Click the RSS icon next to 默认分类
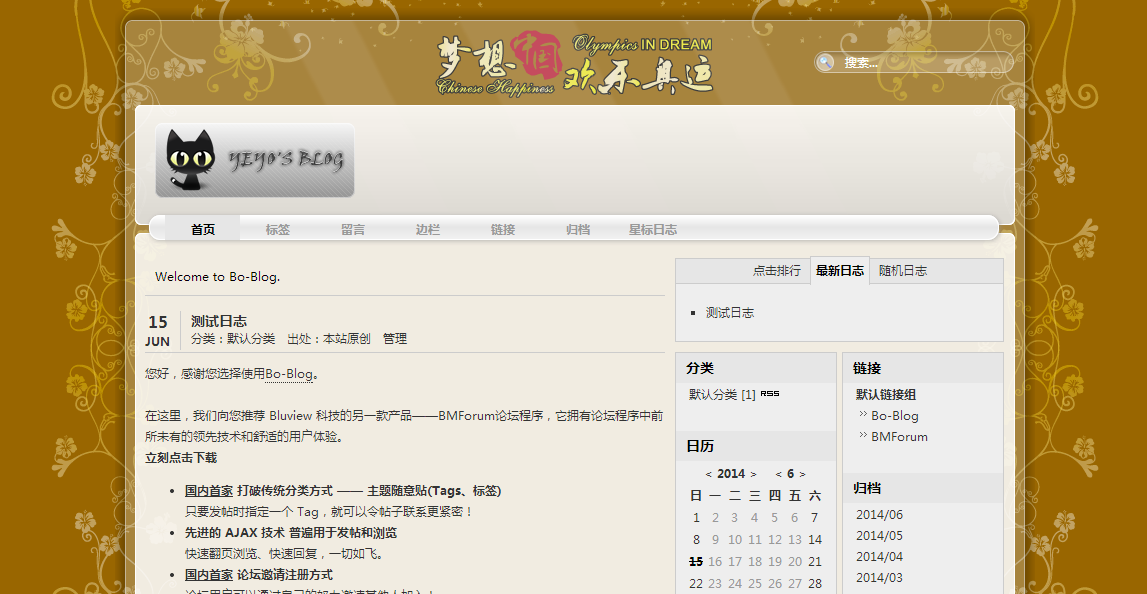The image size is (1147, 594). tap(770, 394)
